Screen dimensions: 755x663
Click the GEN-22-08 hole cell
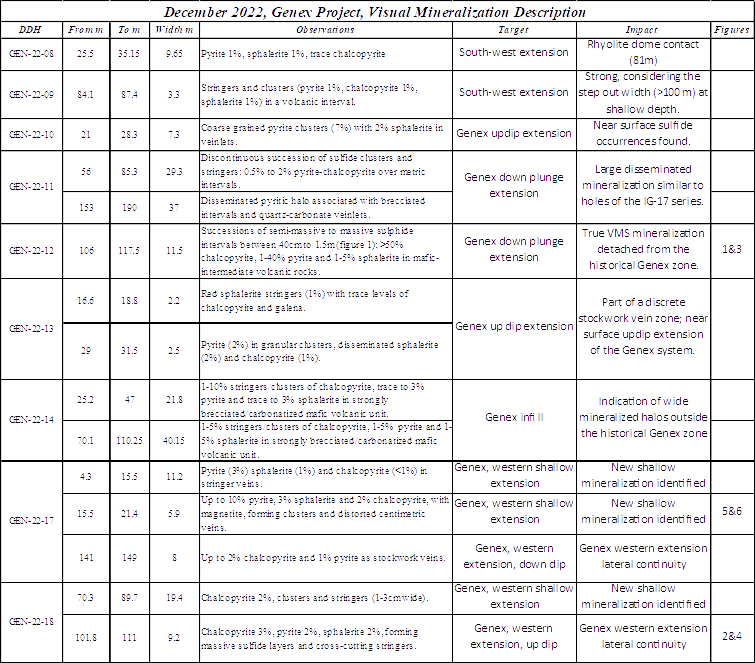tap(32, 53)
